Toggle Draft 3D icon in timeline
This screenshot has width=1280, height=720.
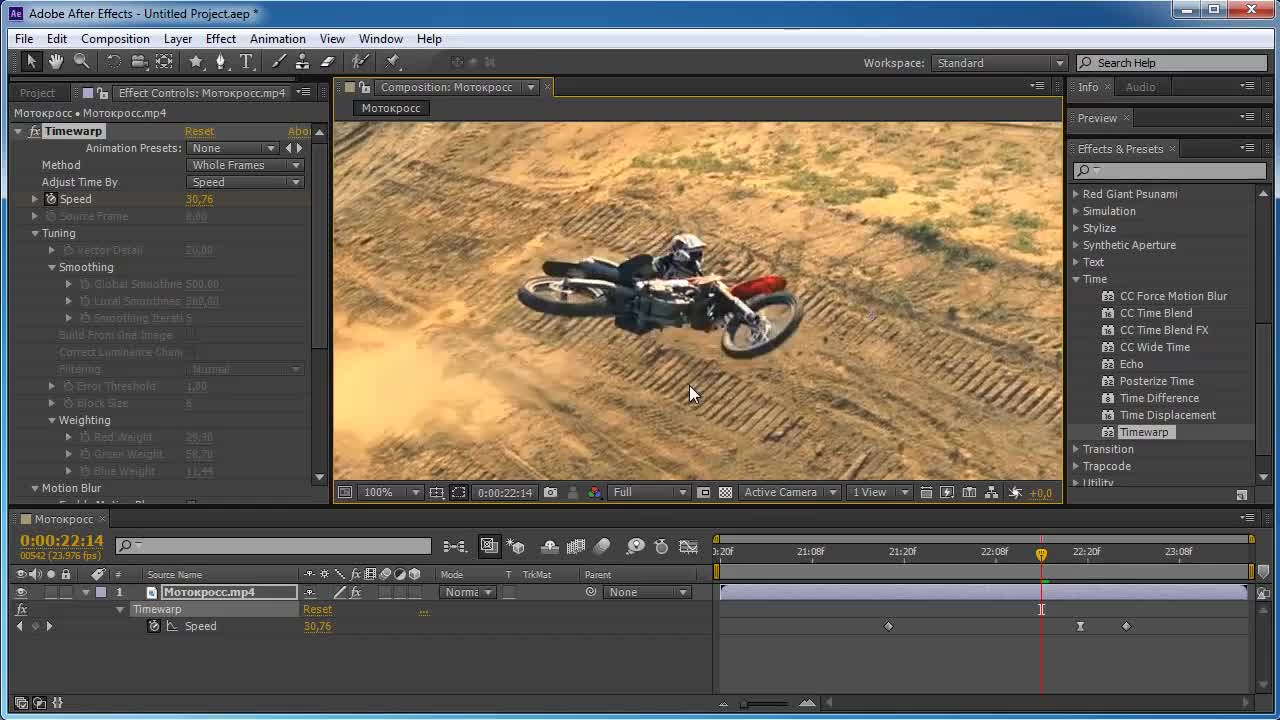pyautogui.click(x=516, y=546)
